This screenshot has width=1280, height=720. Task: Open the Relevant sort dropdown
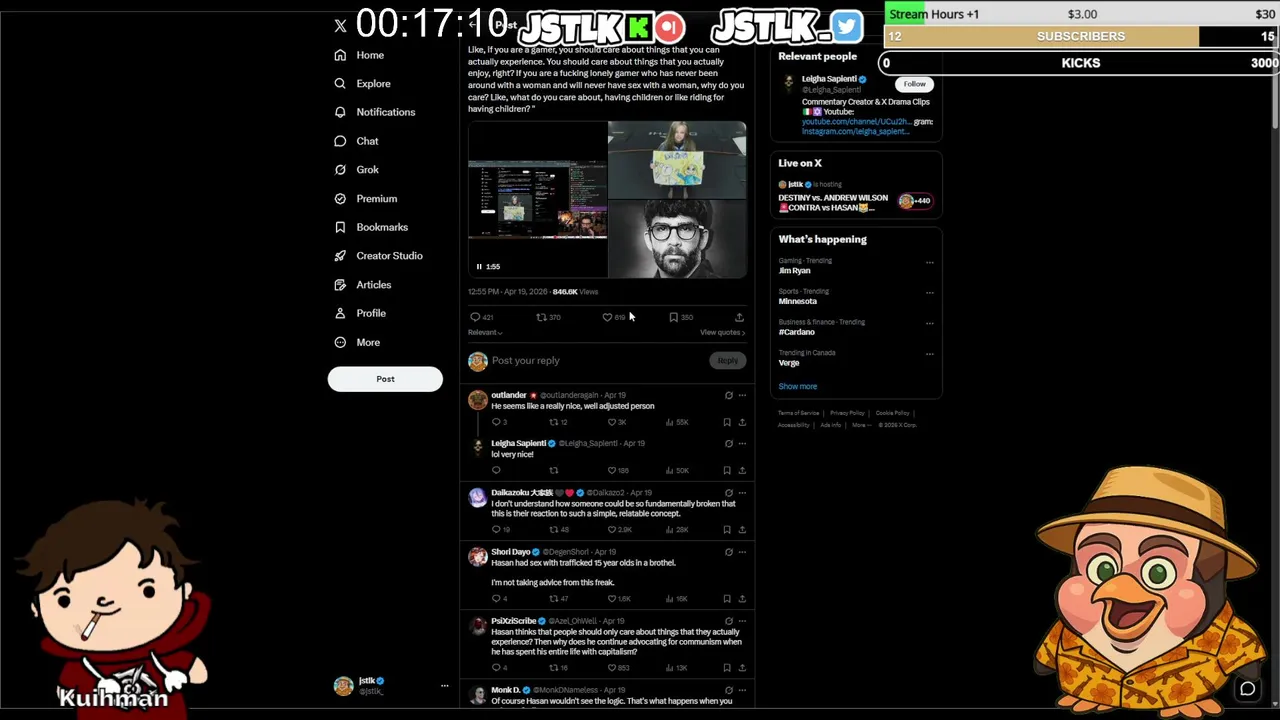coord(485,332)
